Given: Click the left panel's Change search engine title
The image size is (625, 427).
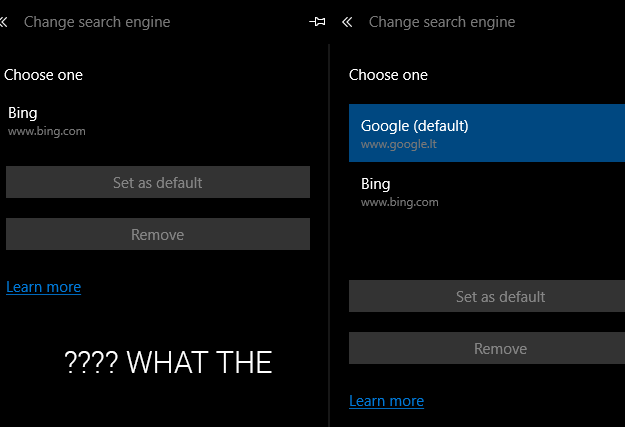Looking at the screenshot, I should pyautogui.click(x=97, y=22).
